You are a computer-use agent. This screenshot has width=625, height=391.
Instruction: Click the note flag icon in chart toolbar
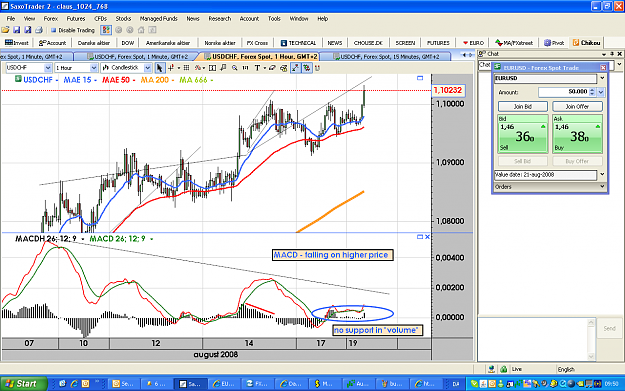pos(223,68)
